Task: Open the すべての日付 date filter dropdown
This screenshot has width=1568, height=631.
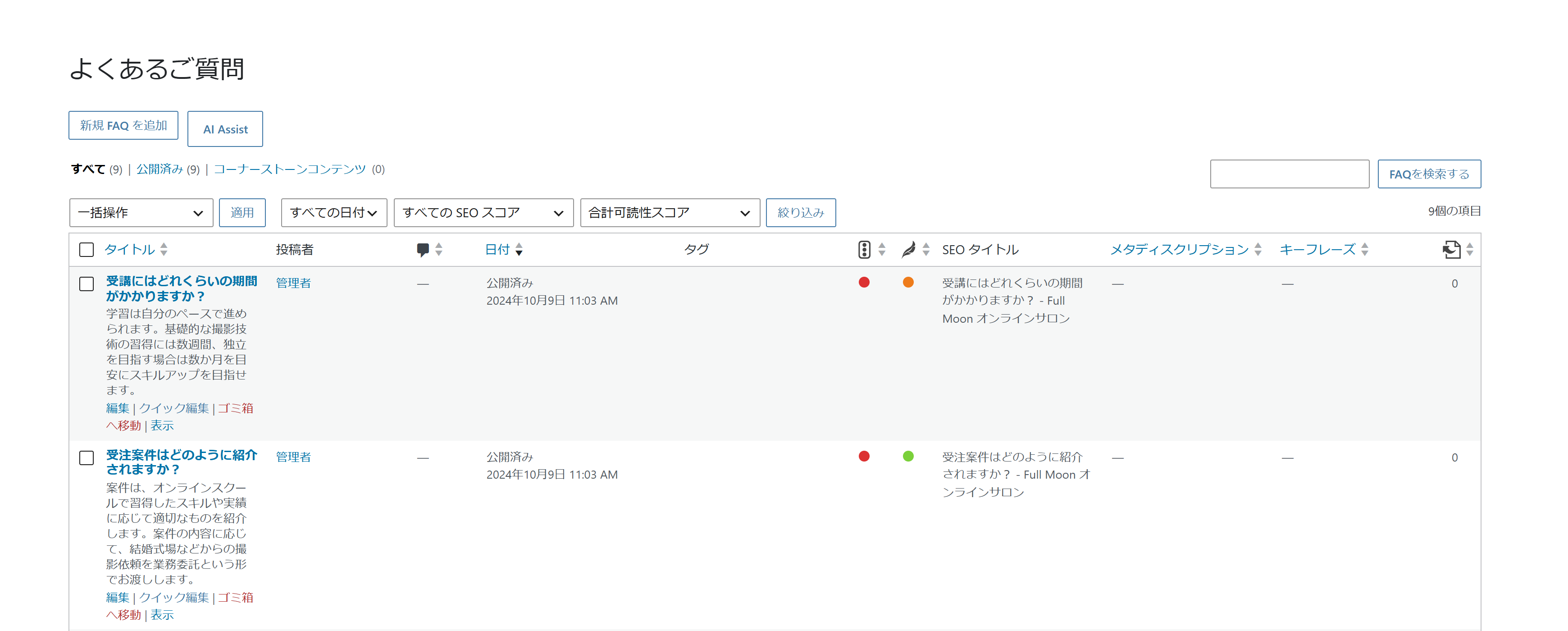Action: click(x=334, y=213)
